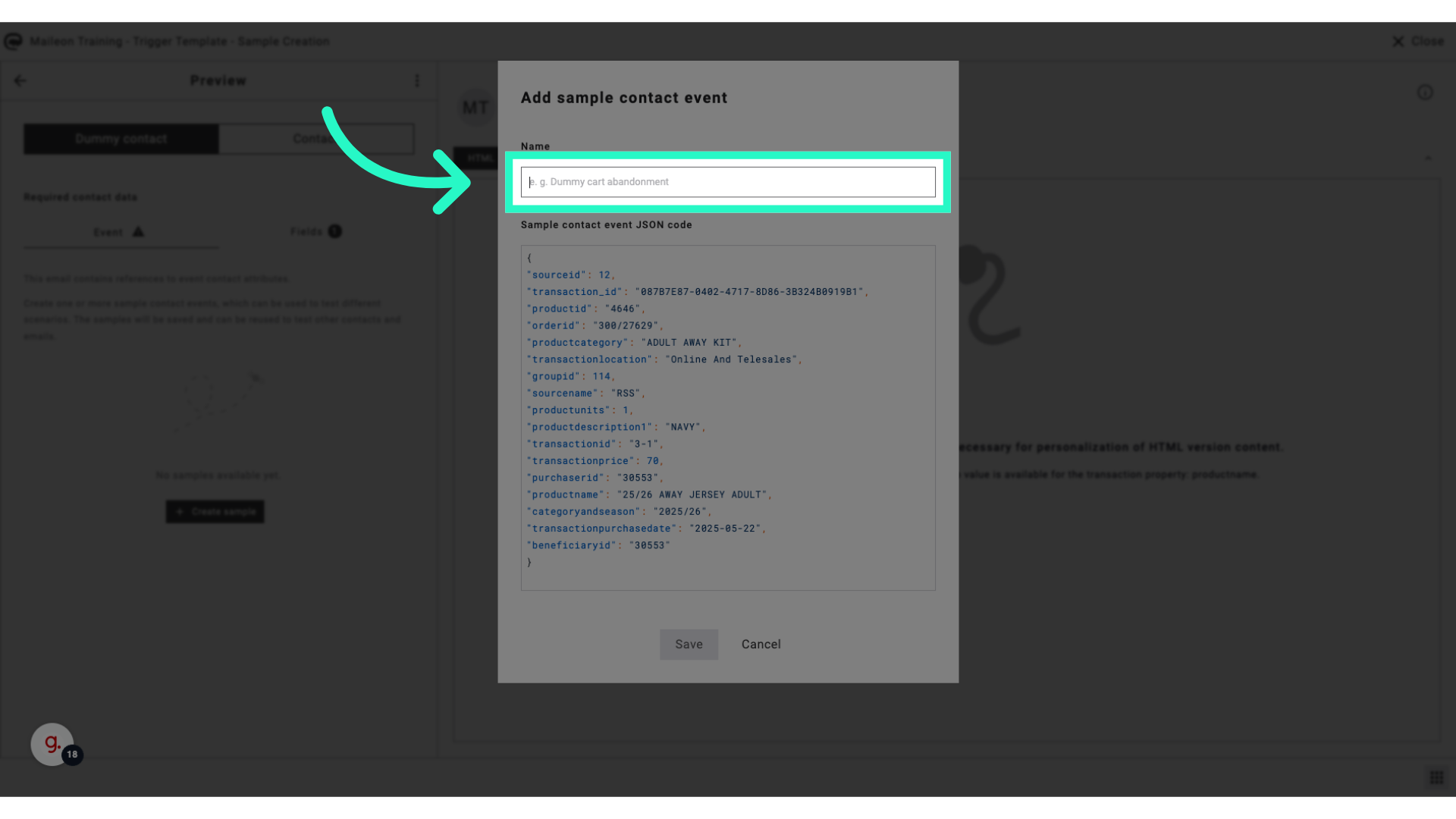
Task: Click the "transactionpurchasedate" JSON line
Action: (646, 529)
